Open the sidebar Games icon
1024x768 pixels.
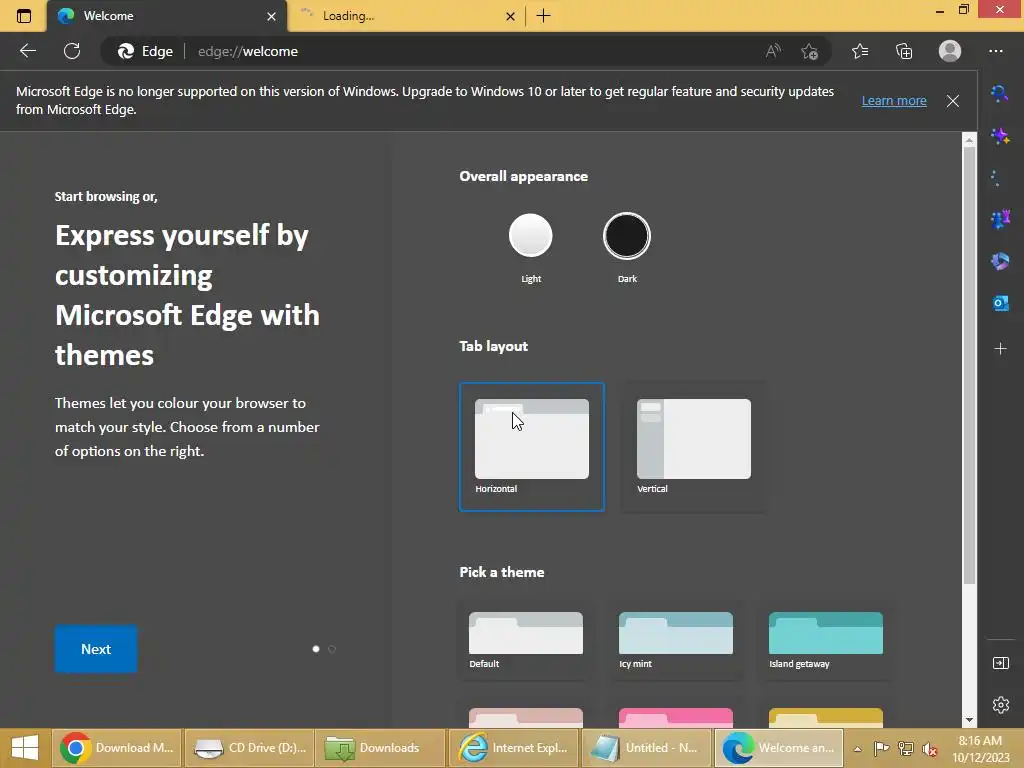pyautogui.click(x=1000, y=219)
